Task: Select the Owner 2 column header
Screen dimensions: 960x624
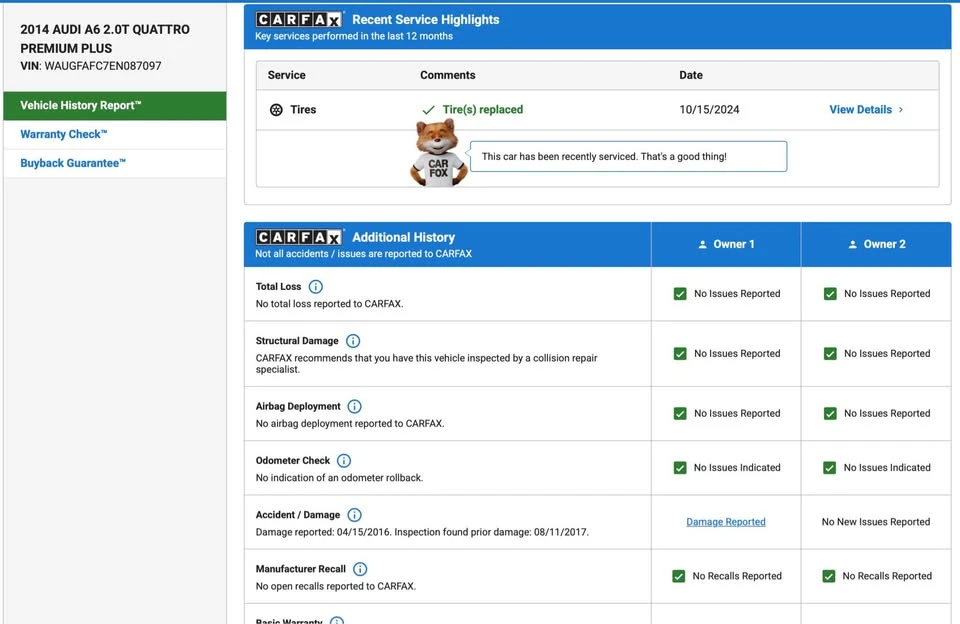Action: point(876,244)
